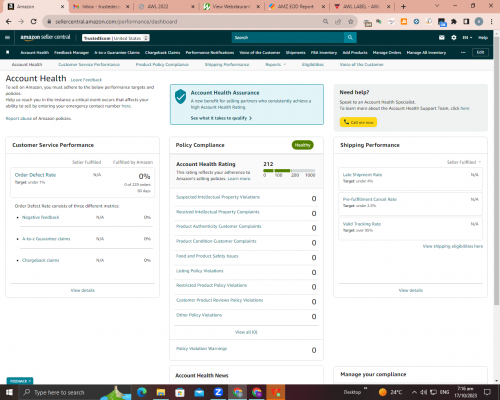
Task: Open Restricted Product Policy Violations link
Action: tap(211, 285)
